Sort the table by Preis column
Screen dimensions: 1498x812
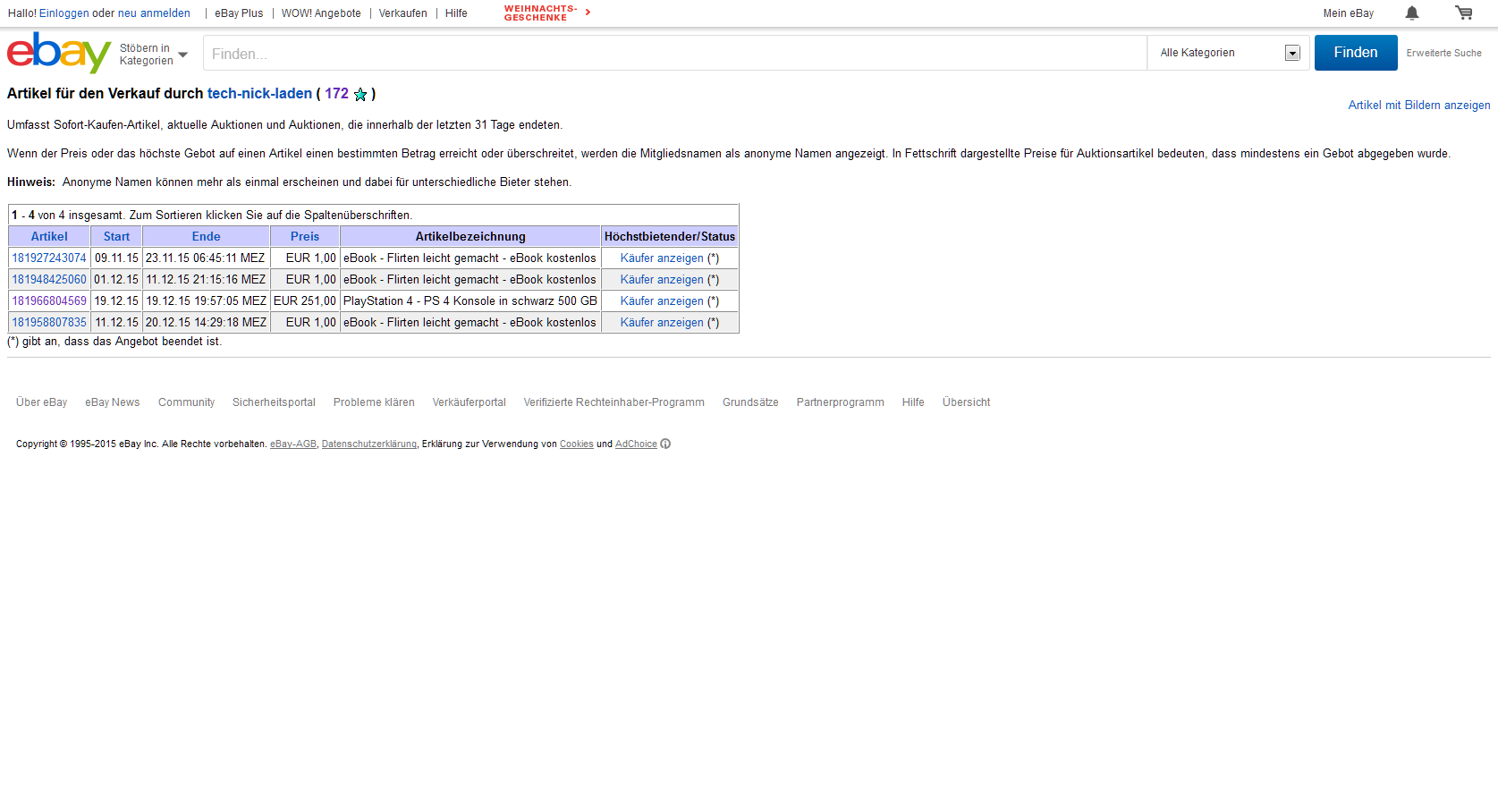click(x=304, y=237)
